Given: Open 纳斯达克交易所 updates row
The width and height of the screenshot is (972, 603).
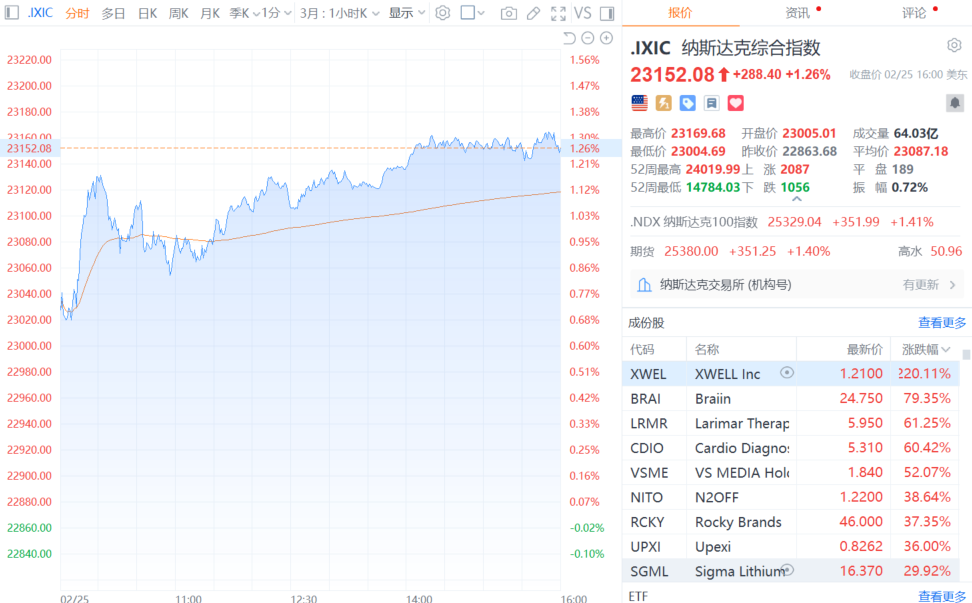Looking at the screenshot, I should coord(796,284).
